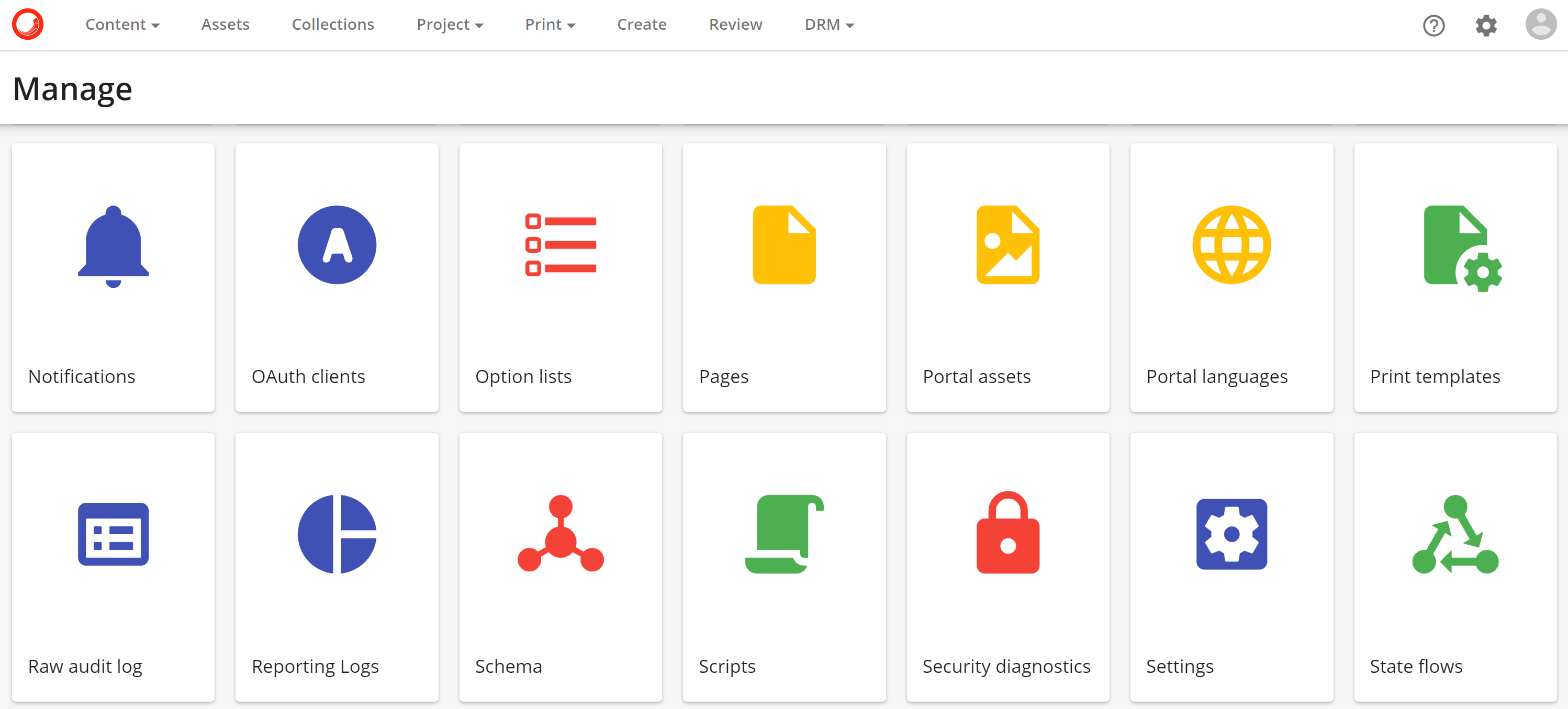The height and width of the screenshot is (709, 1568).
Task: Open the Portal assets label
Action: [x=977, y=376]
